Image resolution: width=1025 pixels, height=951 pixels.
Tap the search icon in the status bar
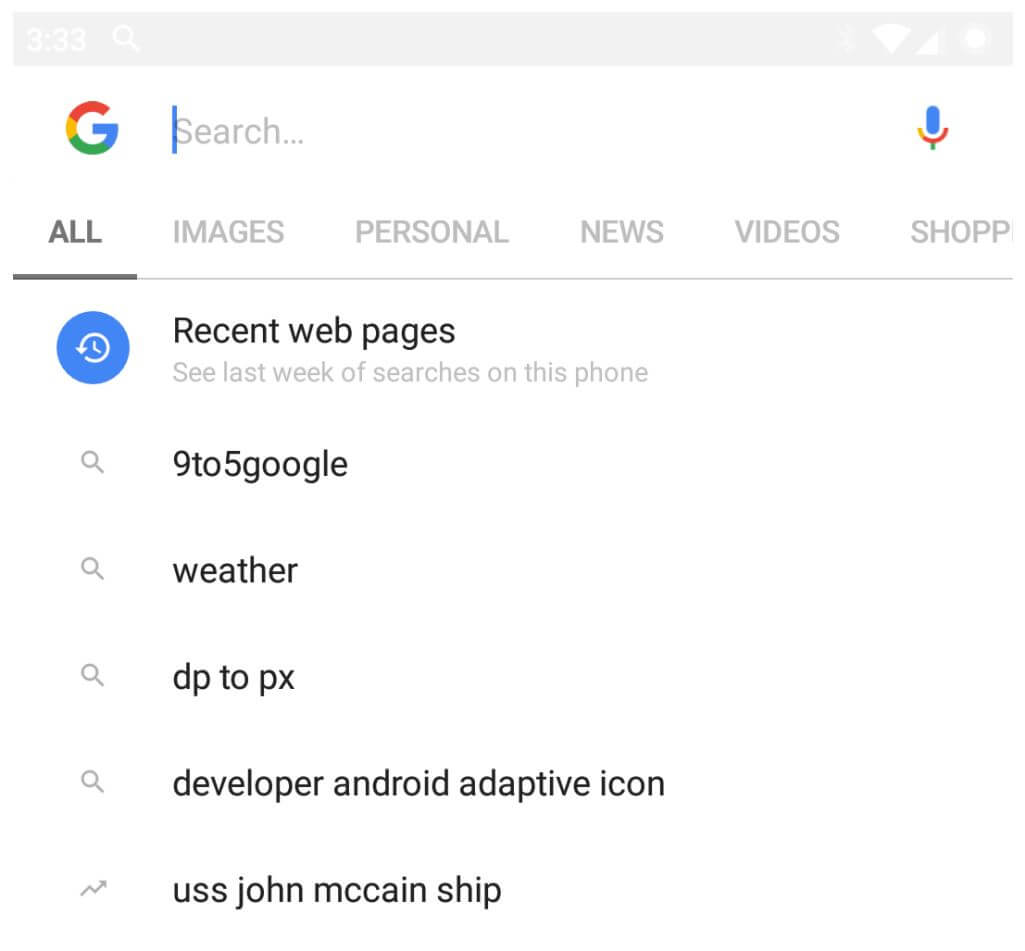pos(126,39)
